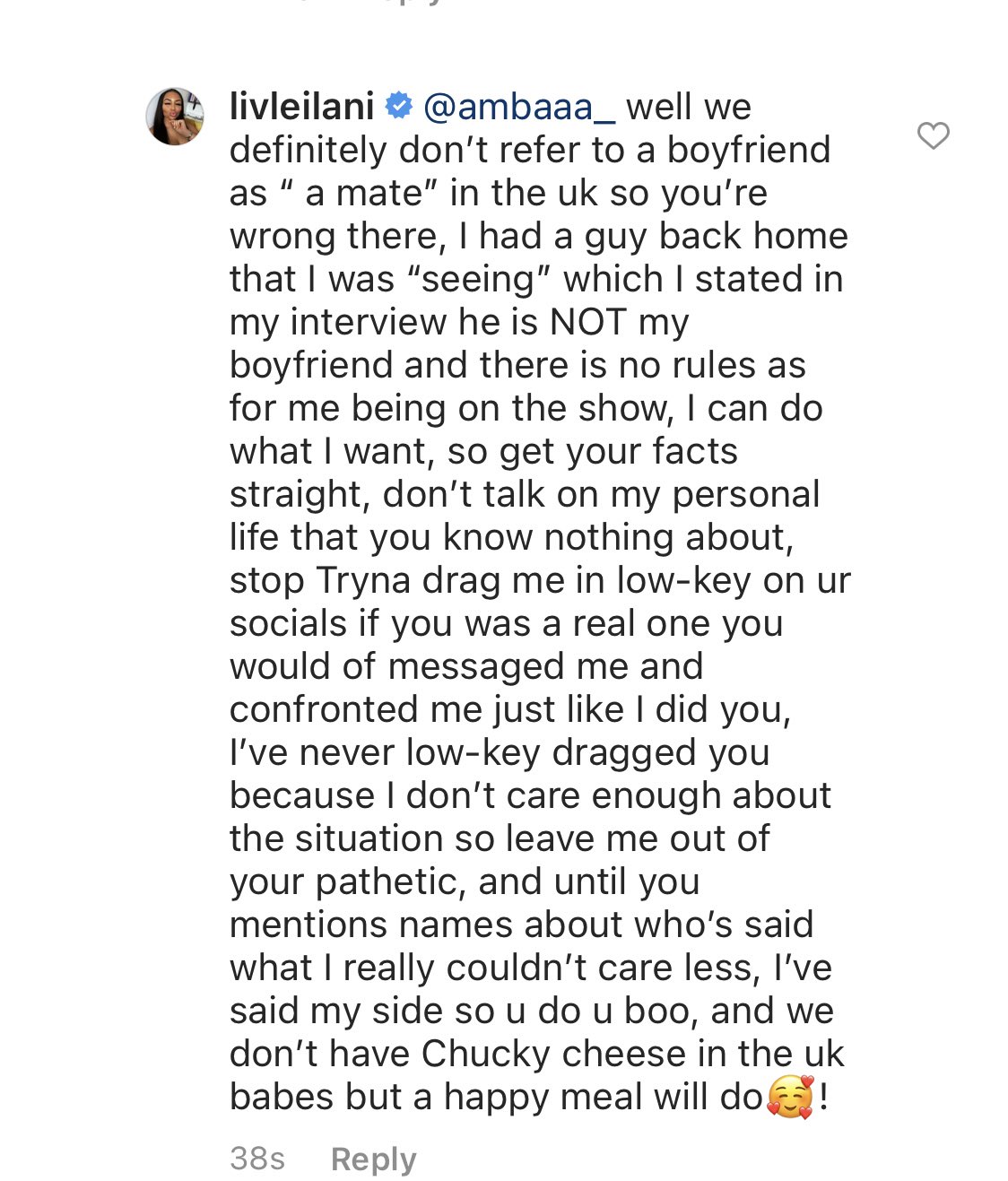The height and width of the screenshot is (1181, 1008).
Task: Open livleilani's profile picture
Action: click(x=175, y=117)
